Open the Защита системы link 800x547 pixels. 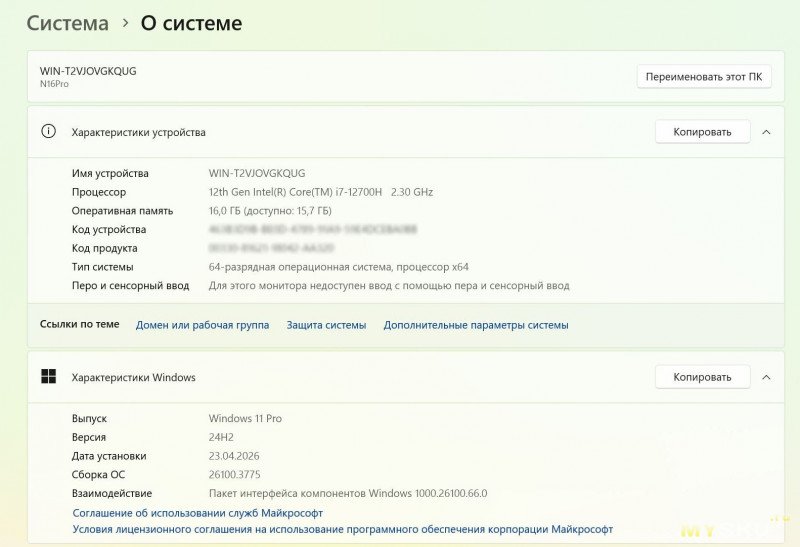(x=326, y=325)
